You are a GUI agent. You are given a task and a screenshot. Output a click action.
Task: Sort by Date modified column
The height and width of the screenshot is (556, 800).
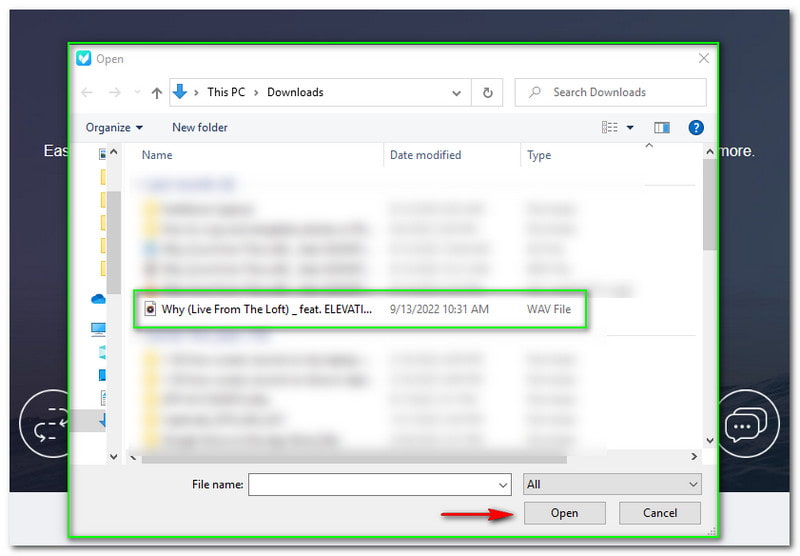(426, 155)
